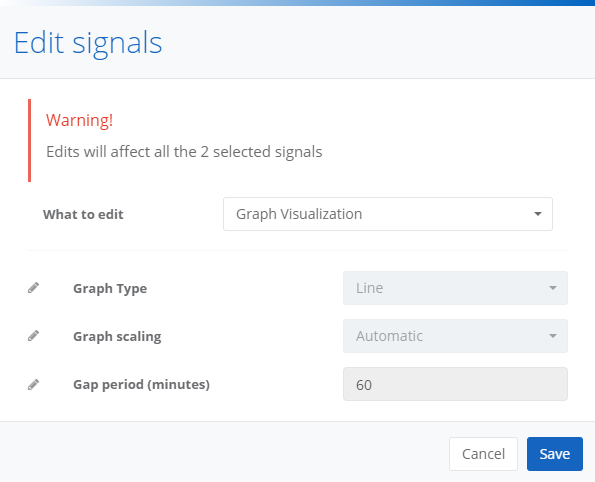Open the Graph Visualization dropdown
Screen dimensions: 595x482
[x=388, y=214]
